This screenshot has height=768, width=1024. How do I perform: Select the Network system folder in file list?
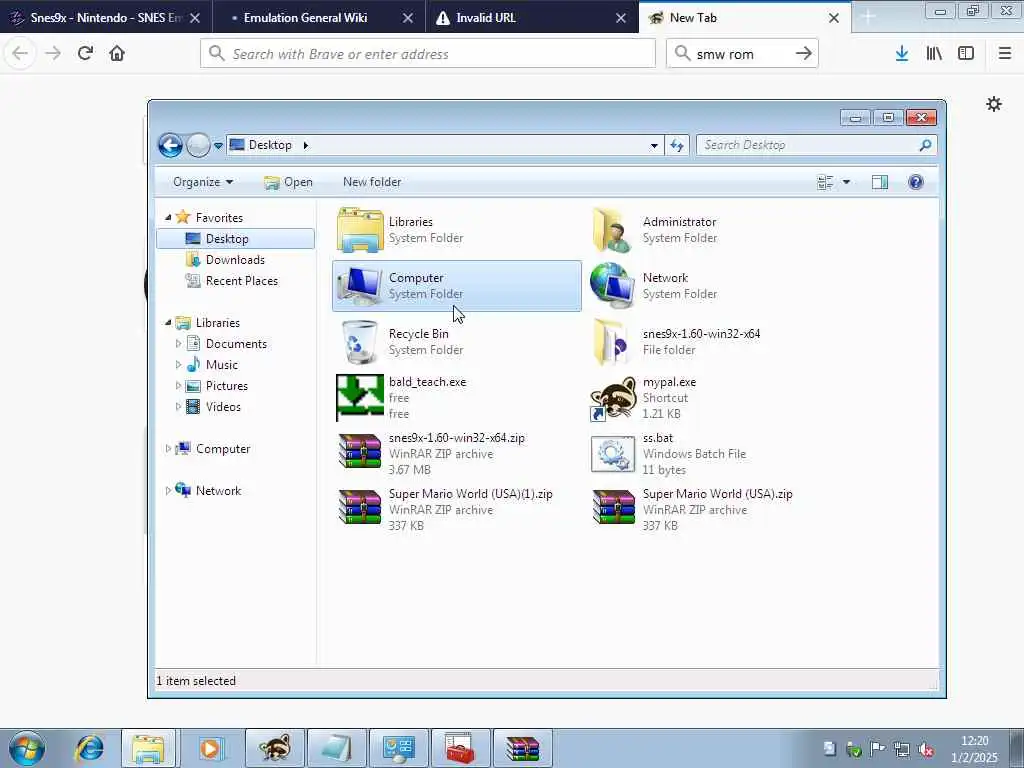653,285
